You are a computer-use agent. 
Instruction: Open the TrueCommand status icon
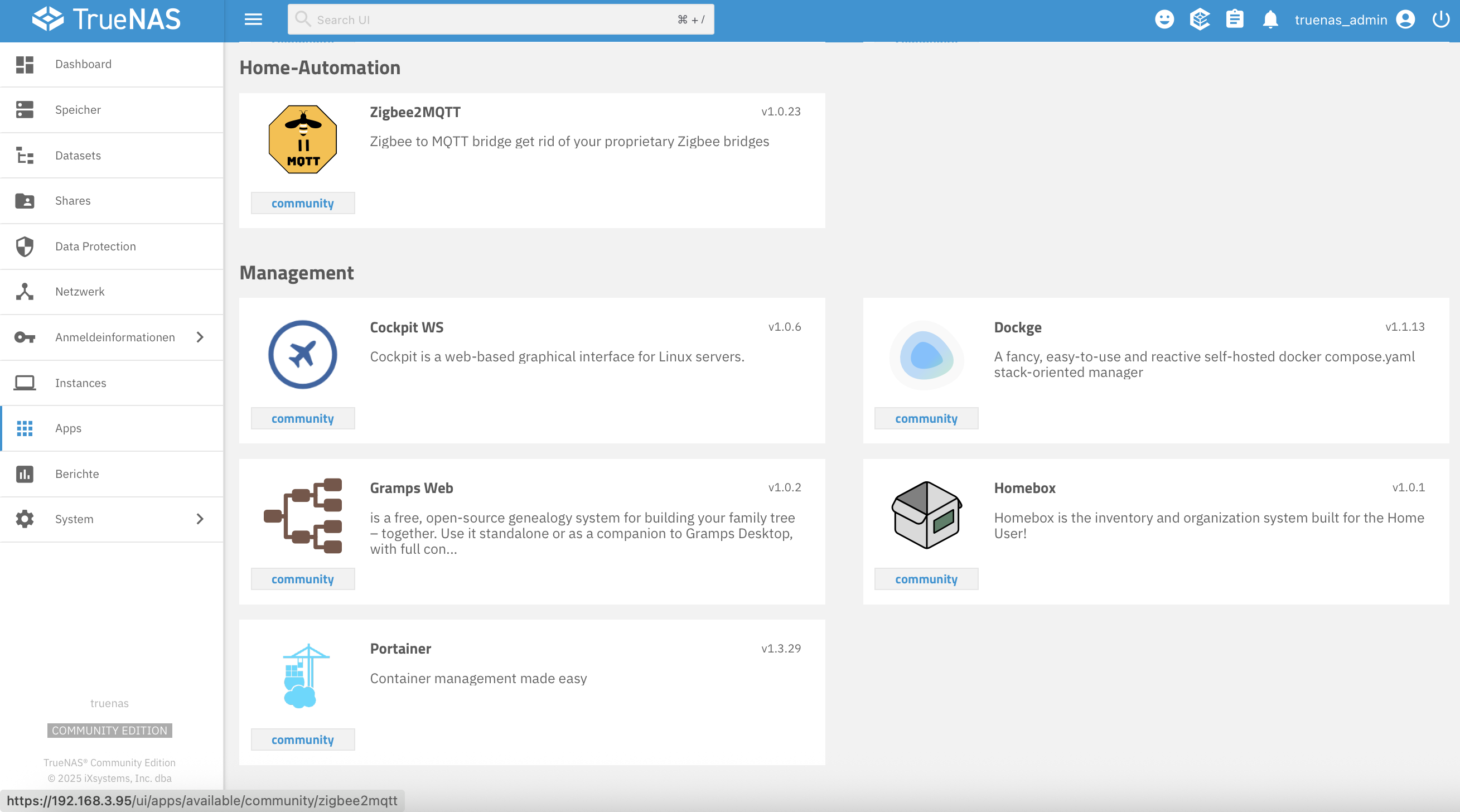point(1199,20)
